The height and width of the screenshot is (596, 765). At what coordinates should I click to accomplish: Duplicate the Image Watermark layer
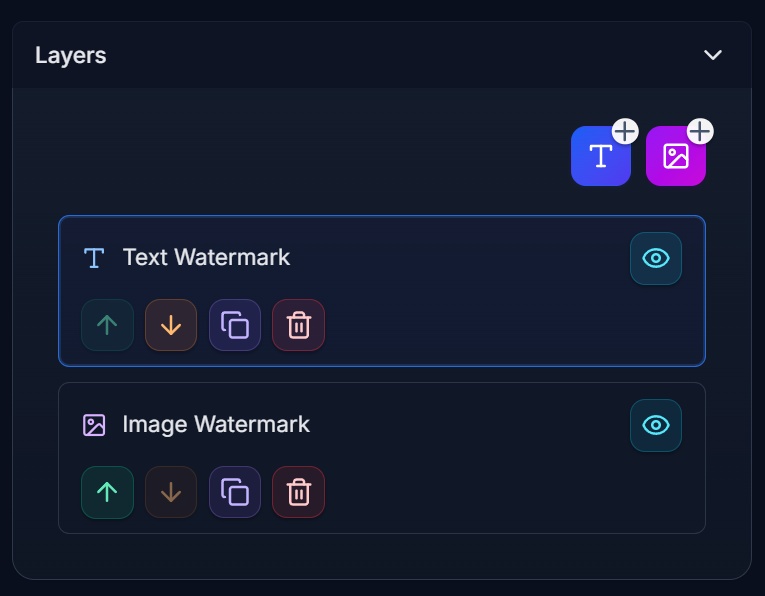click(x=235, y=492)
